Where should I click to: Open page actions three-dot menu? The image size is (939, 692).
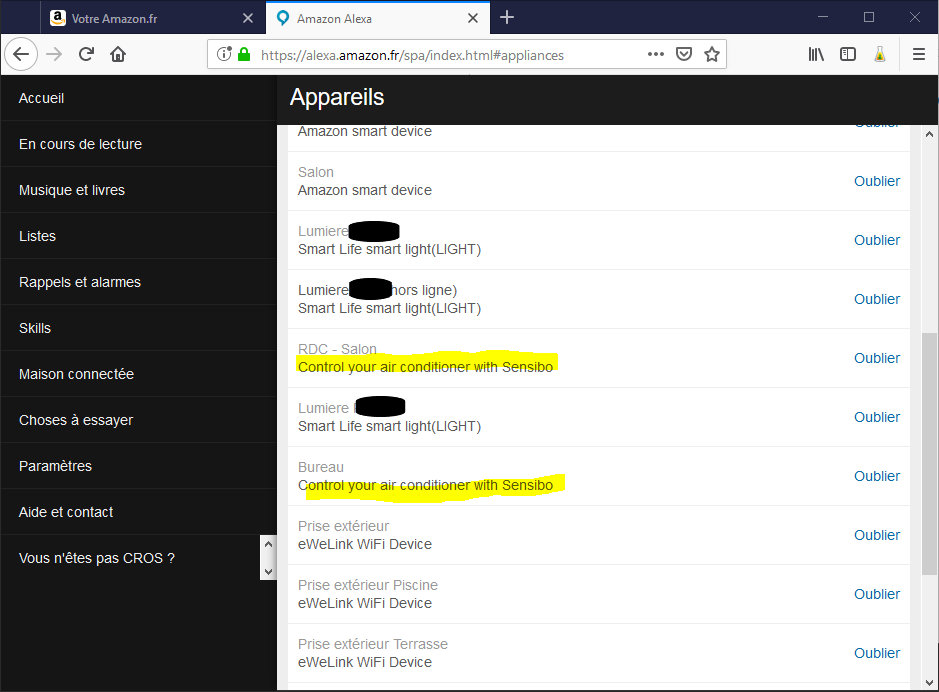(656, 55)
